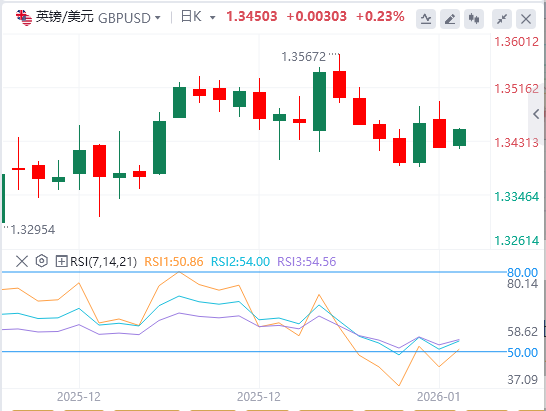Select the drawing pencil tool
This screenshot has width=546, height=411.
pos(450,19)
